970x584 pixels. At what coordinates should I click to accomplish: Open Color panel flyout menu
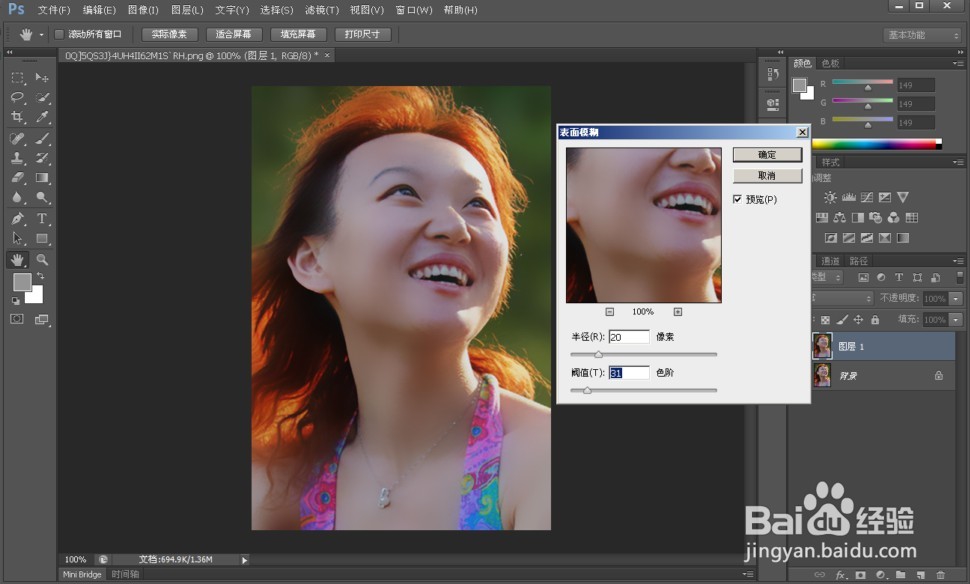(958, 63)
